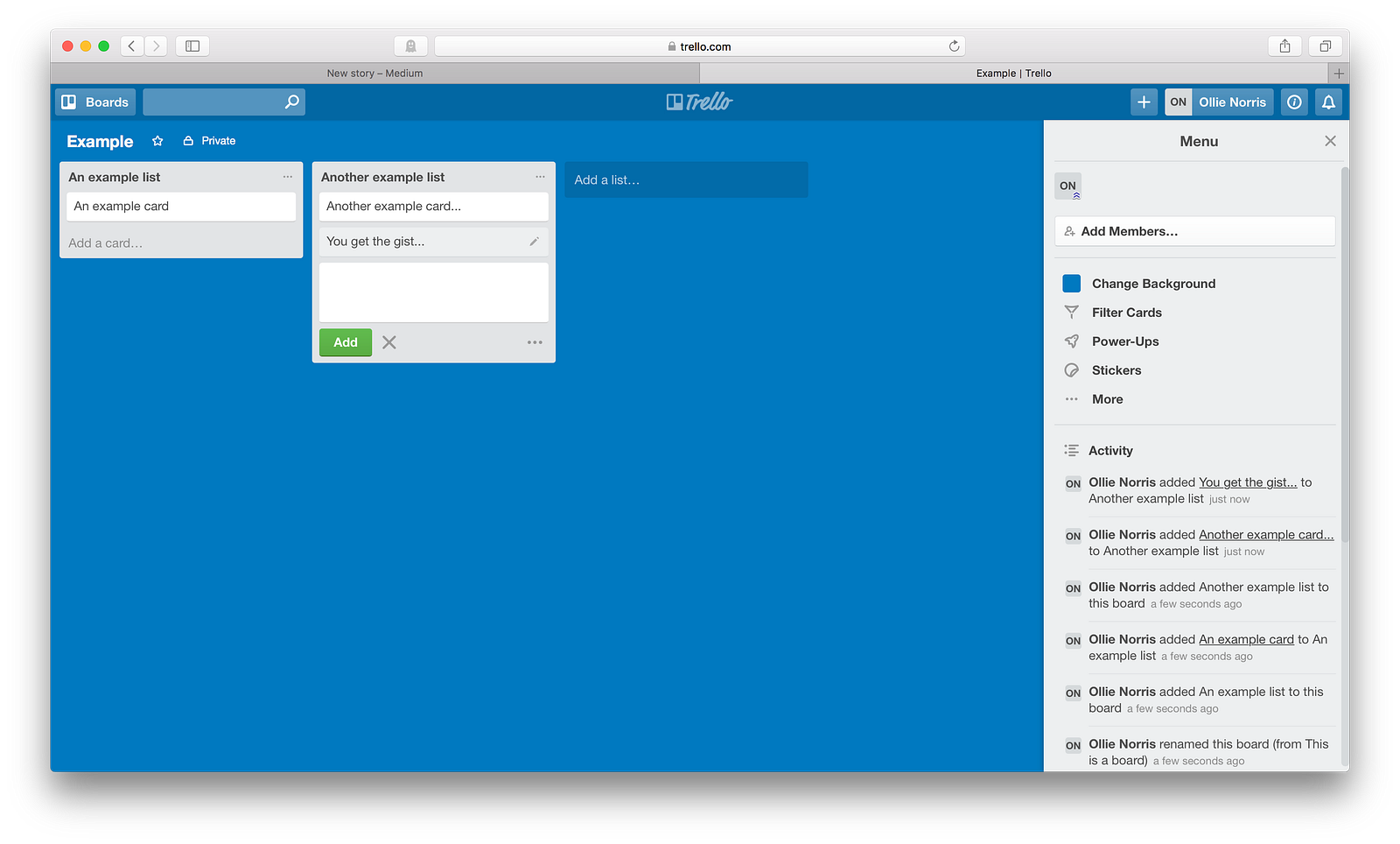
Task: Click the Trello logo in header
Action: (699, 102)
